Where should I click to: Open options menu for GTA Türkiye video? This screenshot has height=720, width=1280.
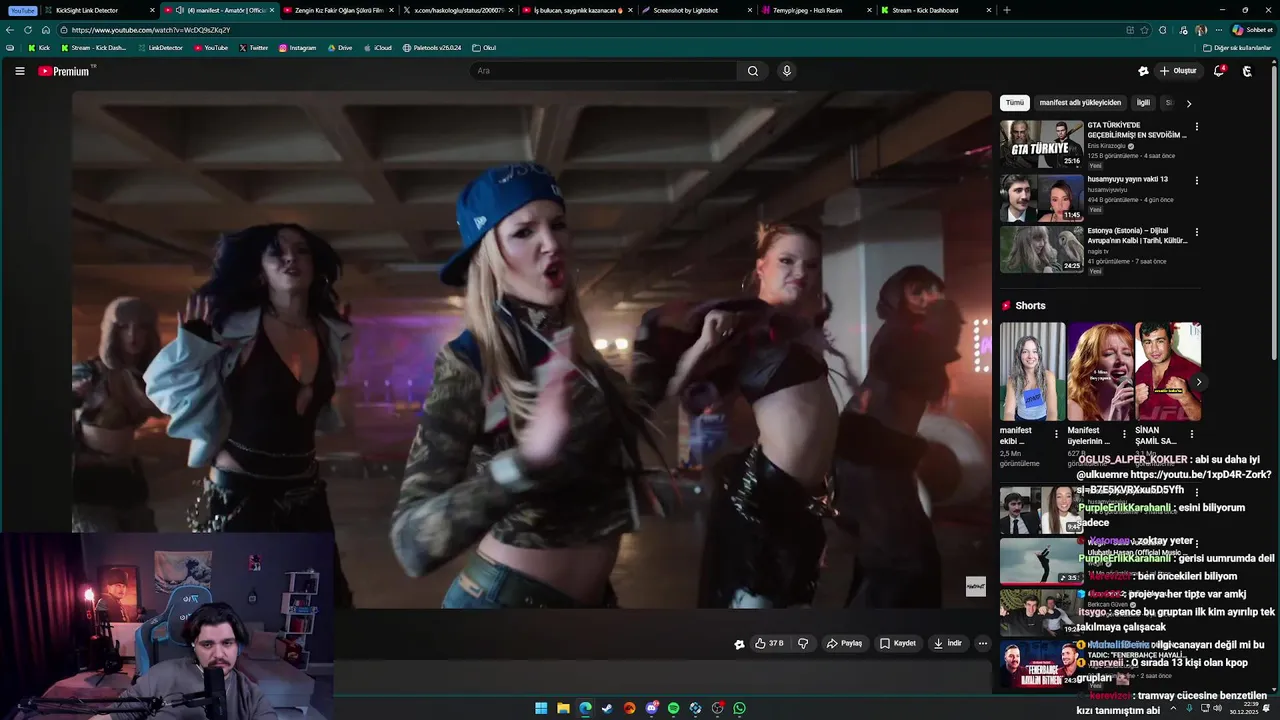(1196, 127)
